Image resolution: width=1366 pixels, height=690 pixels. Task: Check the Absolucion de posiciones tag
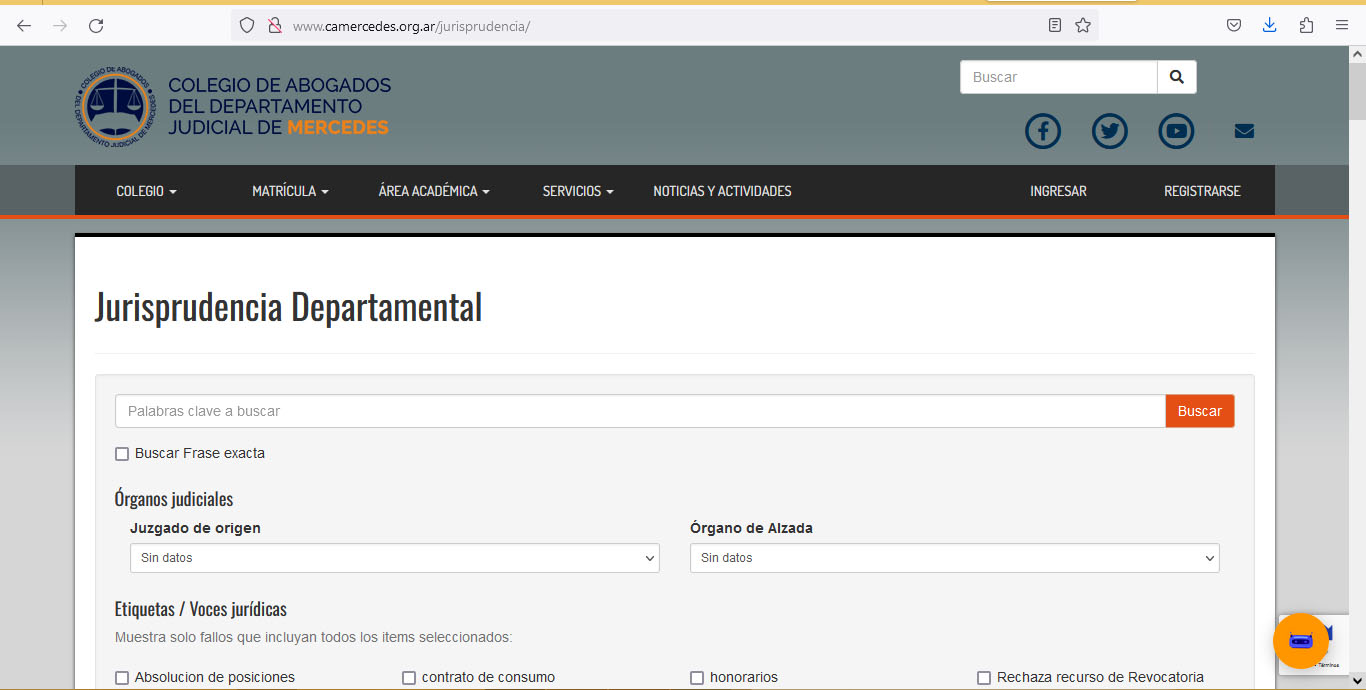[122, 678]
